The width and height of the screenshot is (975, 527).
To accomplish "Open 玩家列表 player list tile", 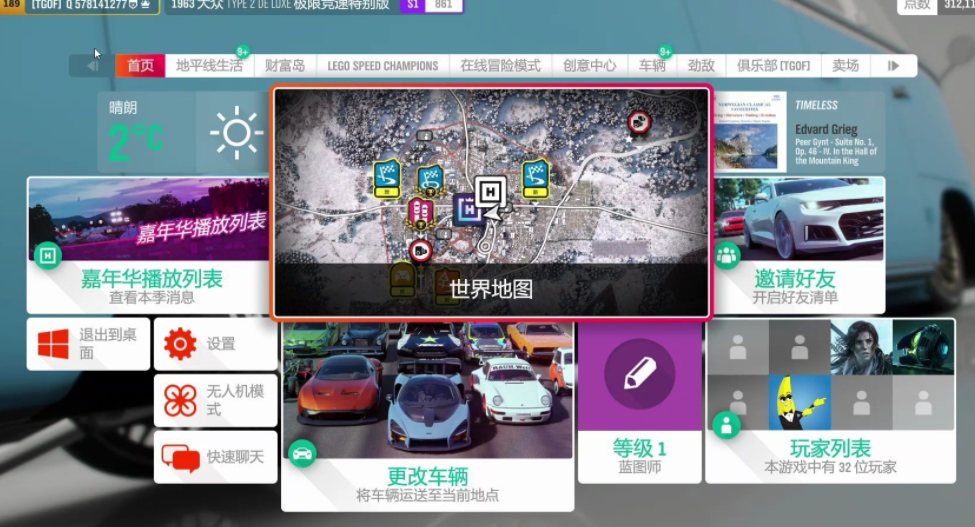I will [830, 401].
